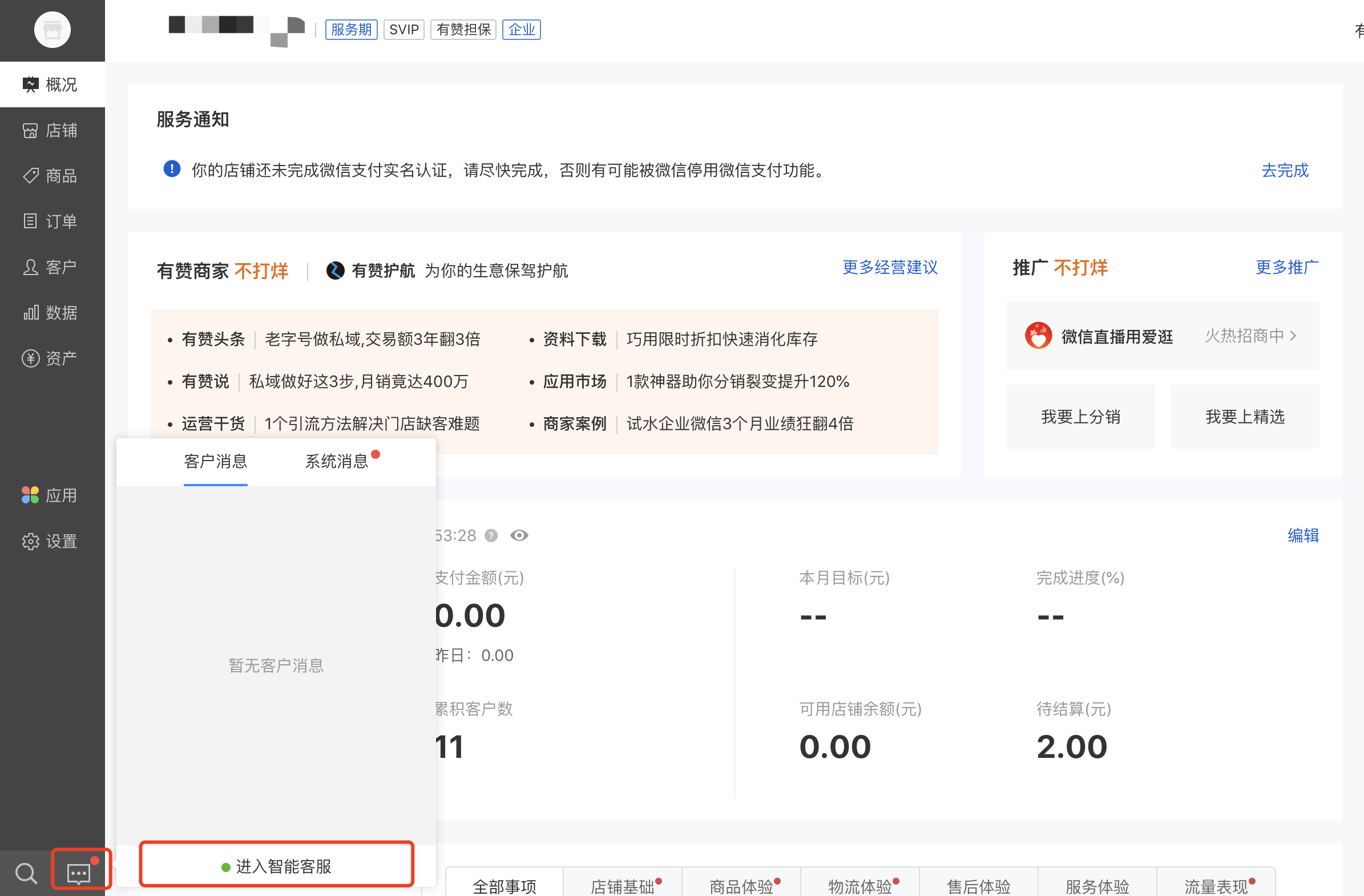Click the search magnifier icon in sidebar
The width and height of the screenshot is (1364, 896).
pyautogui.click(x=26, y=873)
